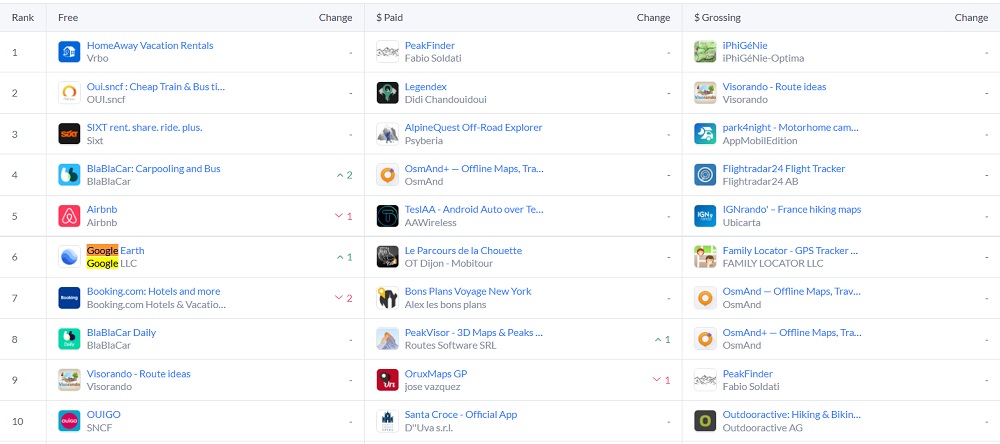Click the park4night app icon
1000x444 pixels.
point(705,134)
